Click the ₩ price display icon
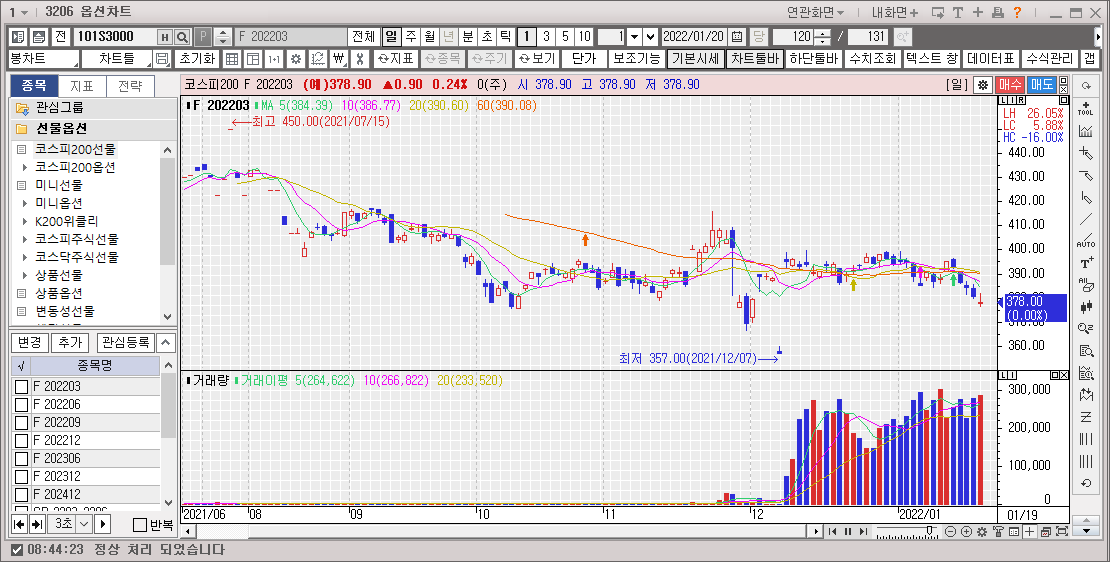The width and height of the screenshot is (1110, 562). [x=339, y=59]
